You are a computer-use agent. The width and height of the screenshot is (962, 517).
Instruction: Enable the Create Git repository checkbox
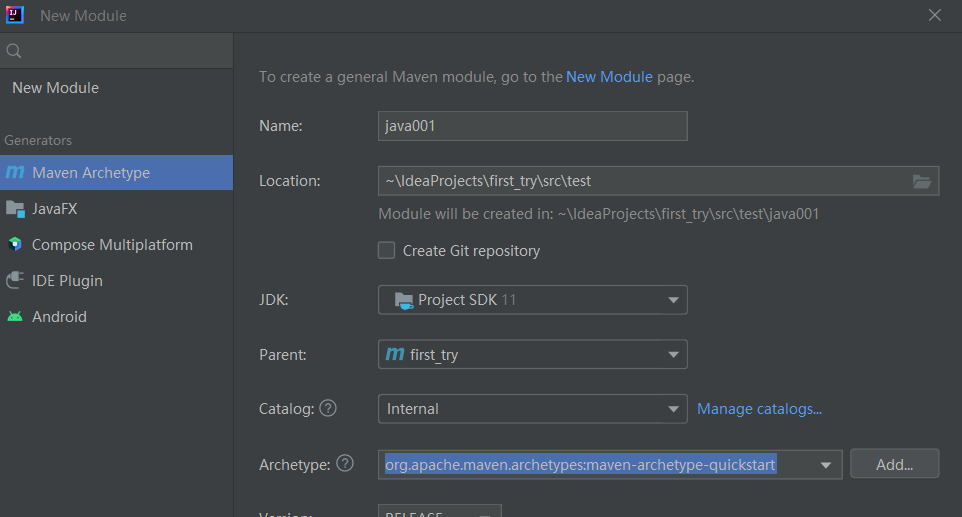point(386,250)
